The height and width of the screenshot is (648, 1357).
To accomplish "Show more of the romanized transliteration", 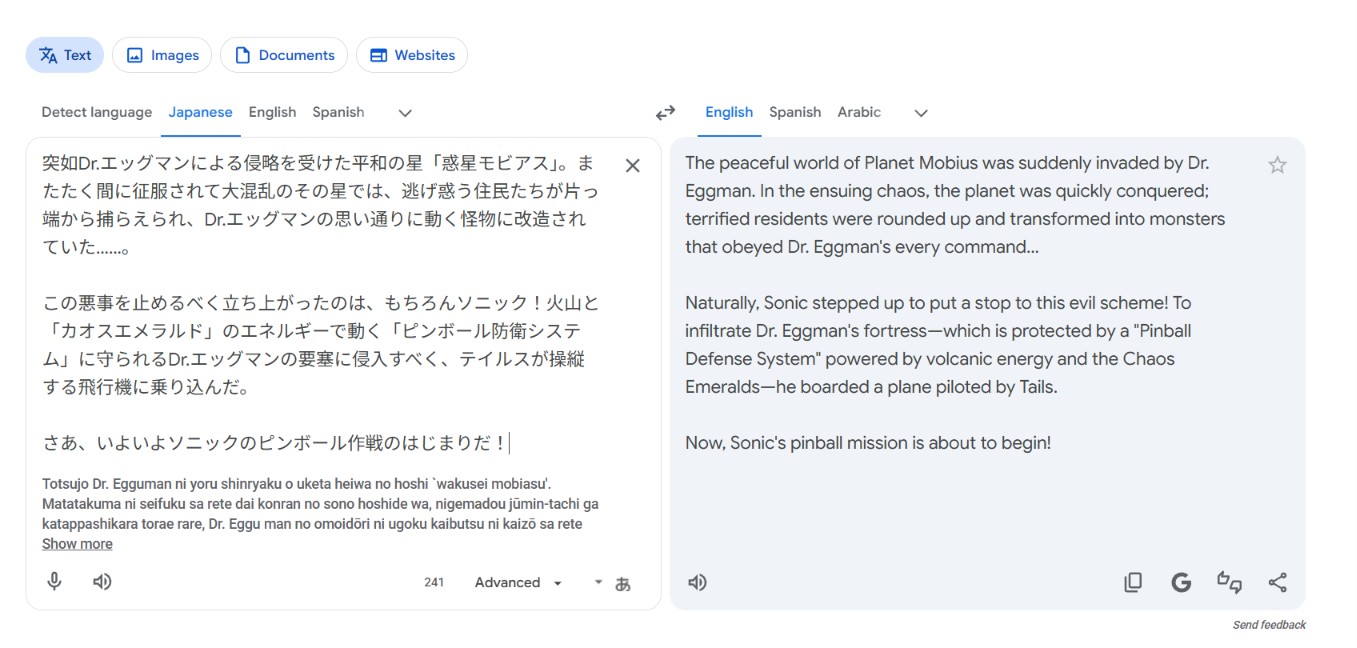I will pyautogui.click(x=77, y=544).
